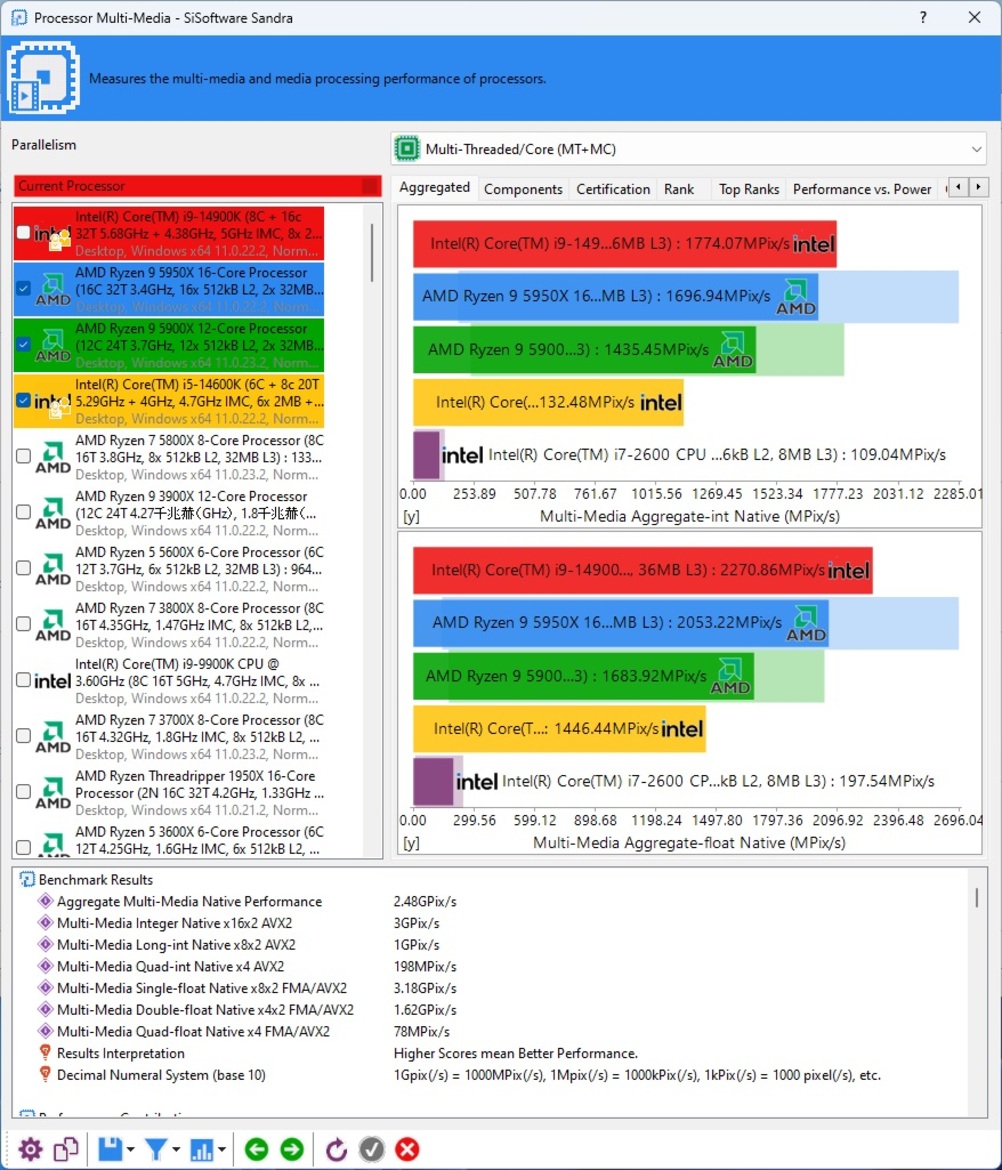Screen dimensions: 1002x1170
Task: Click the Results Interpretation lightbulb icon
Action: point(45,1053)
